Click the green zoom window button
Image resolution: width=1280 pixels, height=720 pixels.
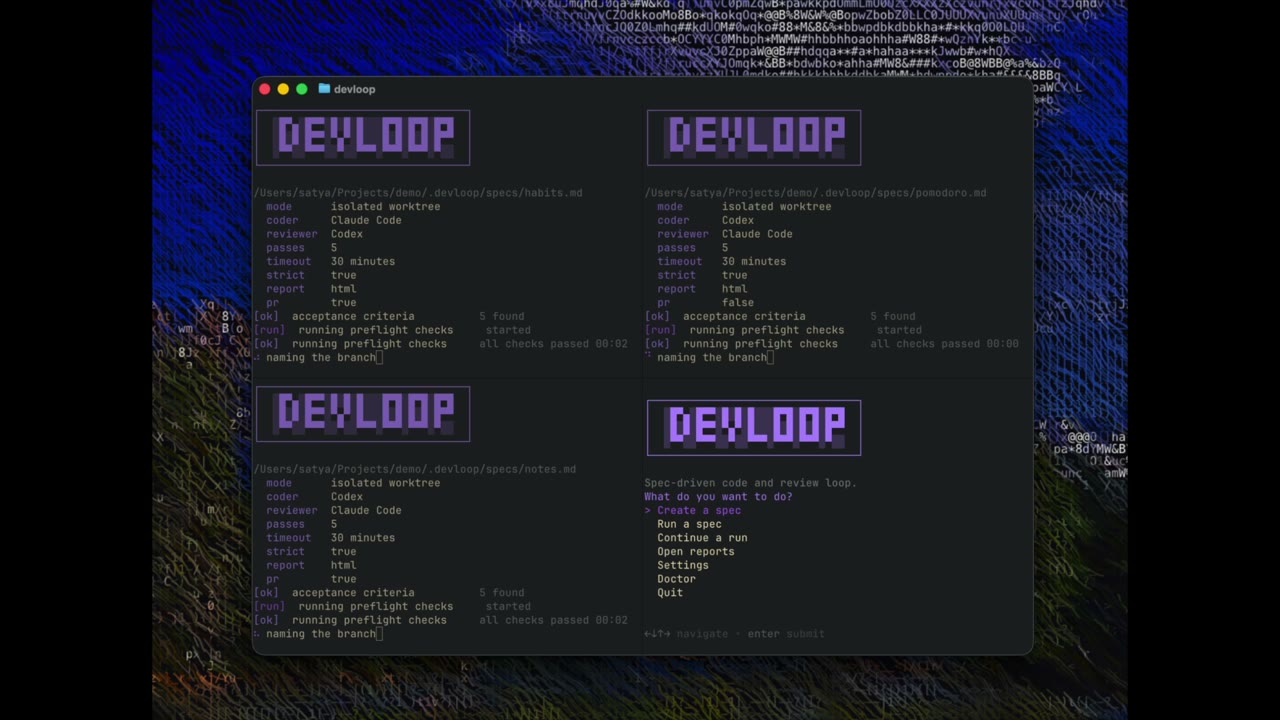302,89
